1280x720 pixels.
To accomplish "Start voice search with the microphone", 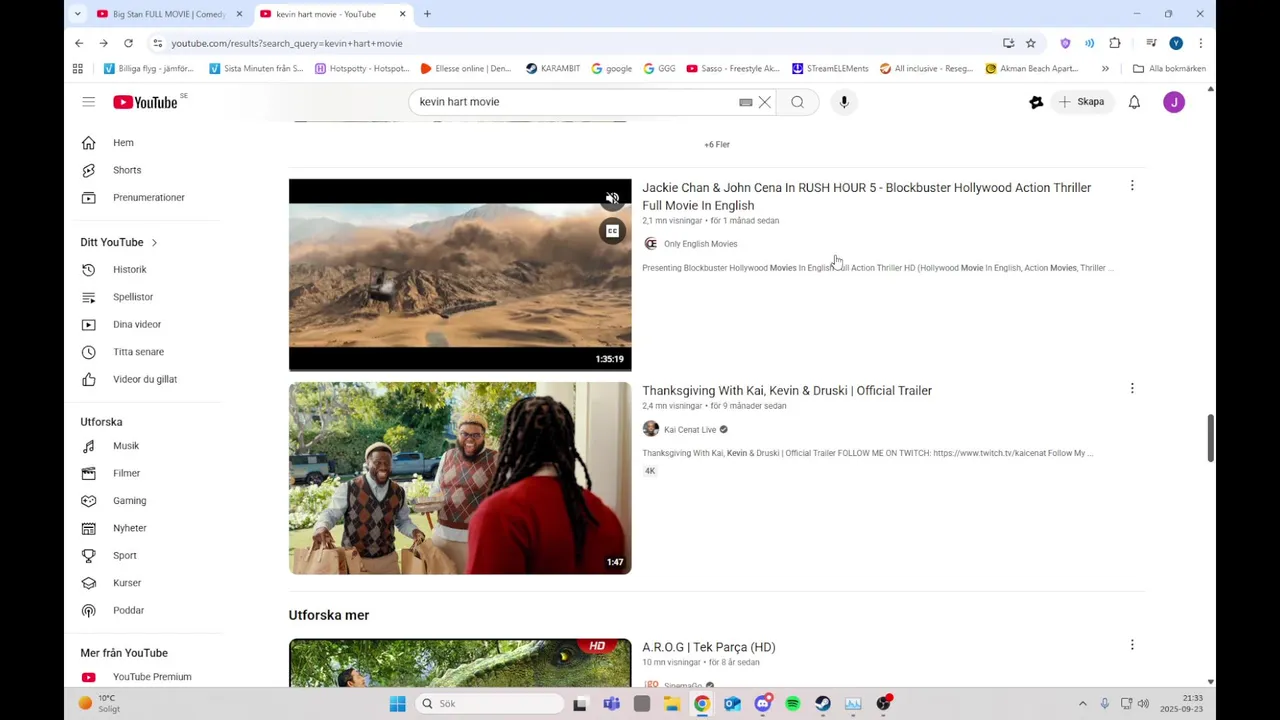I will point(844,102).
